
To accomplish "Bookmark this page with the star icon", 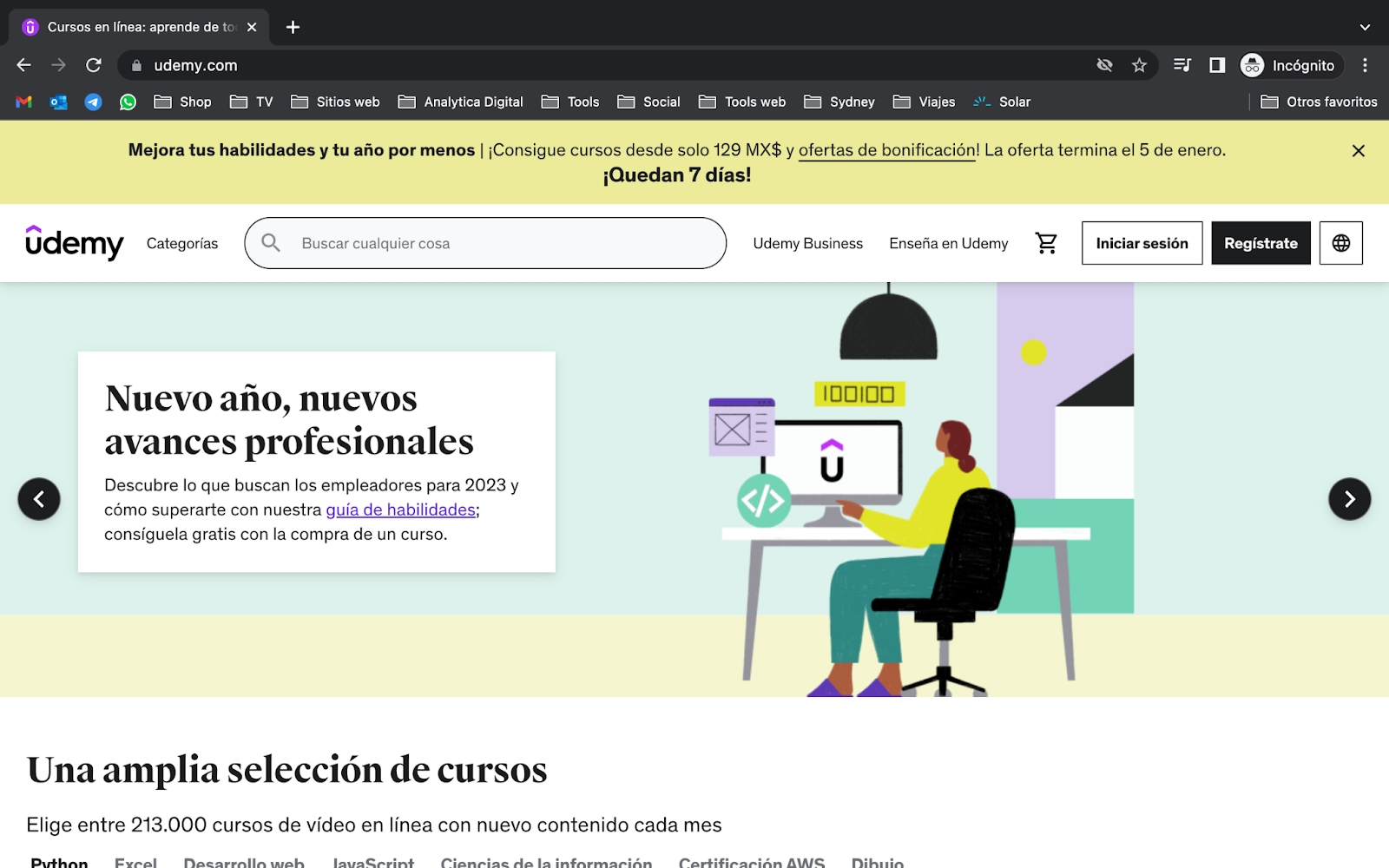I will (1139, 65).
